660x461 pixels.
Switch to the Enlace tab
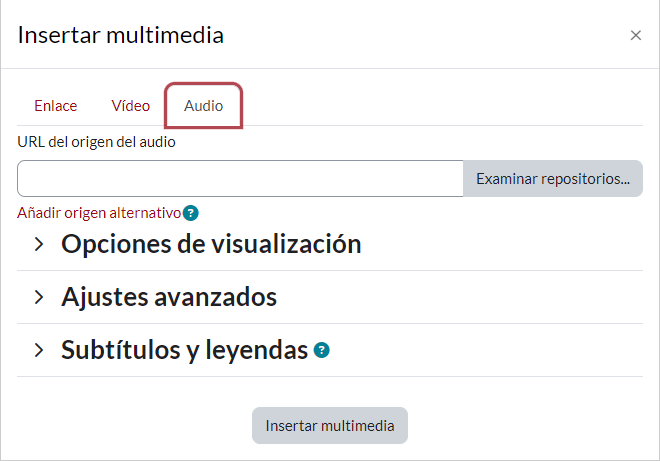click(56, 106)
